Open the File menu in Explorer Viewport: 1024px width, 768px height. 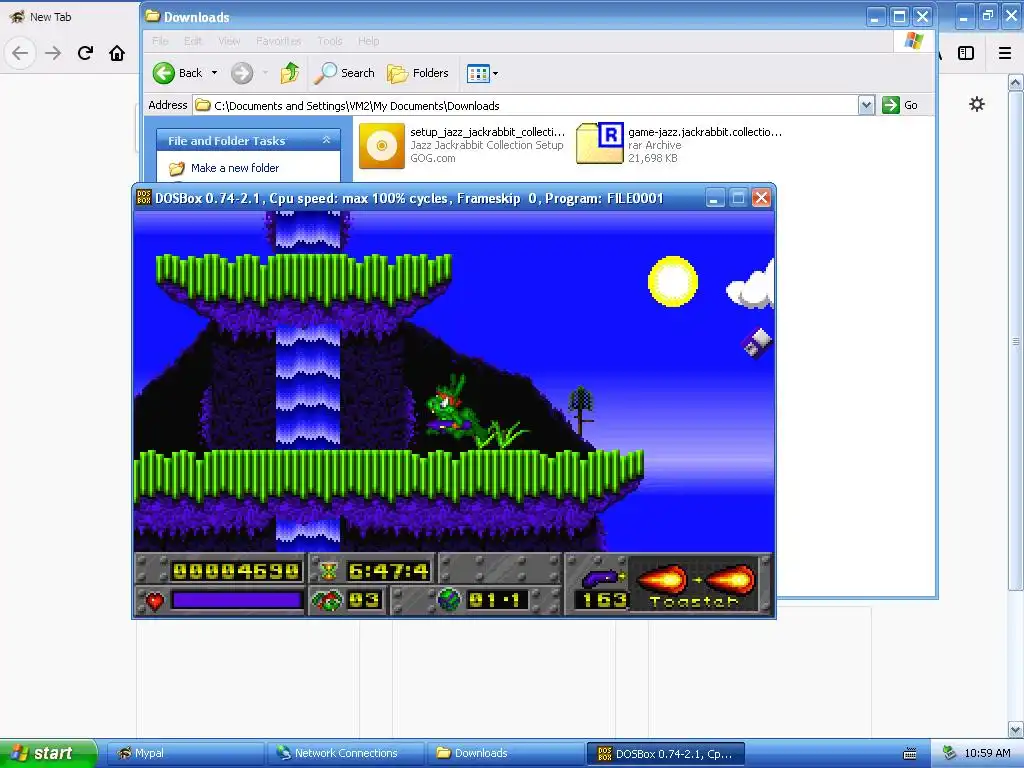coord(160,41)
